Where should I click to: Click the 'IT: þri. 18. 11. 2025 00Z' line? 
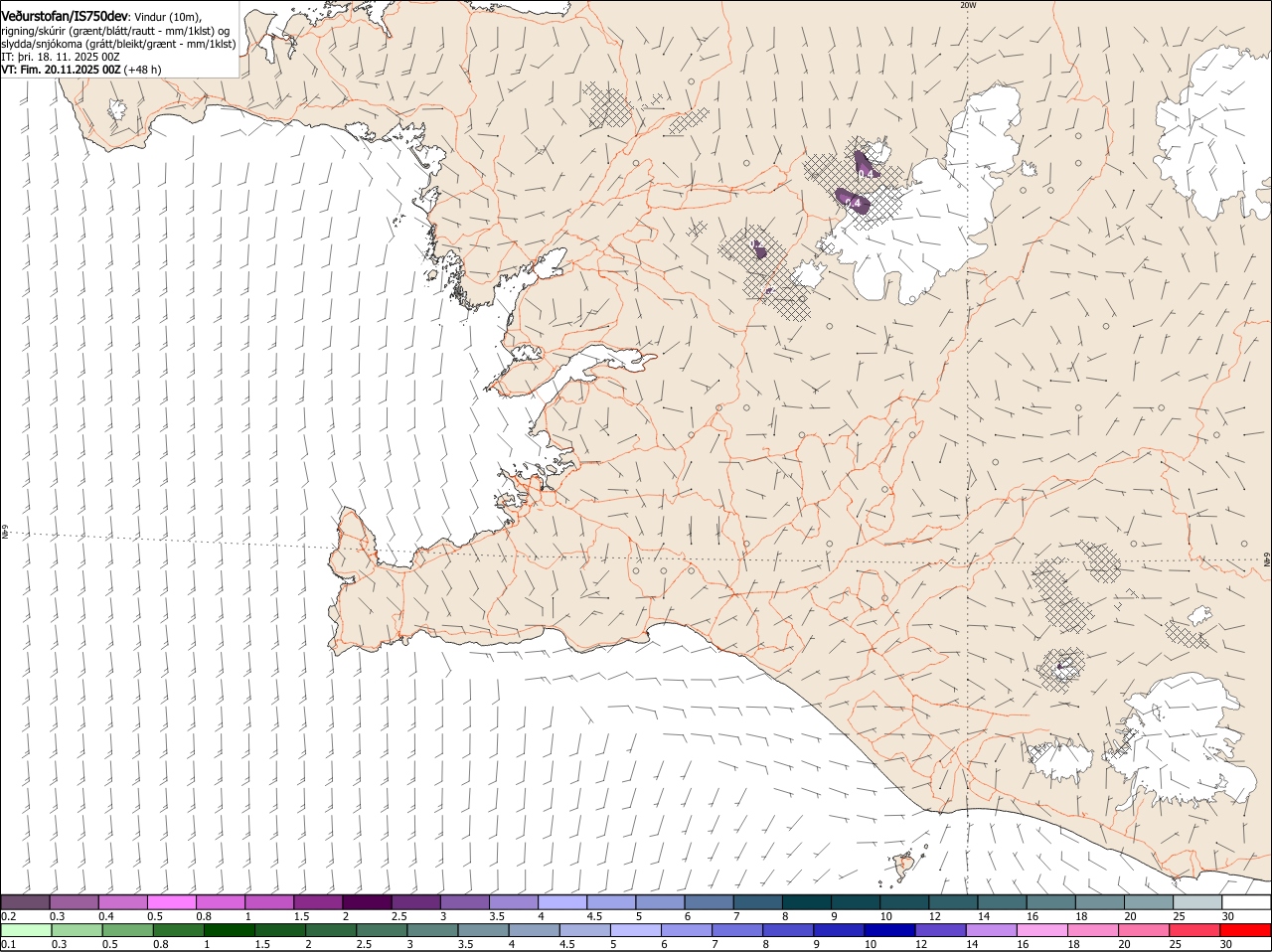pos(61,57)
